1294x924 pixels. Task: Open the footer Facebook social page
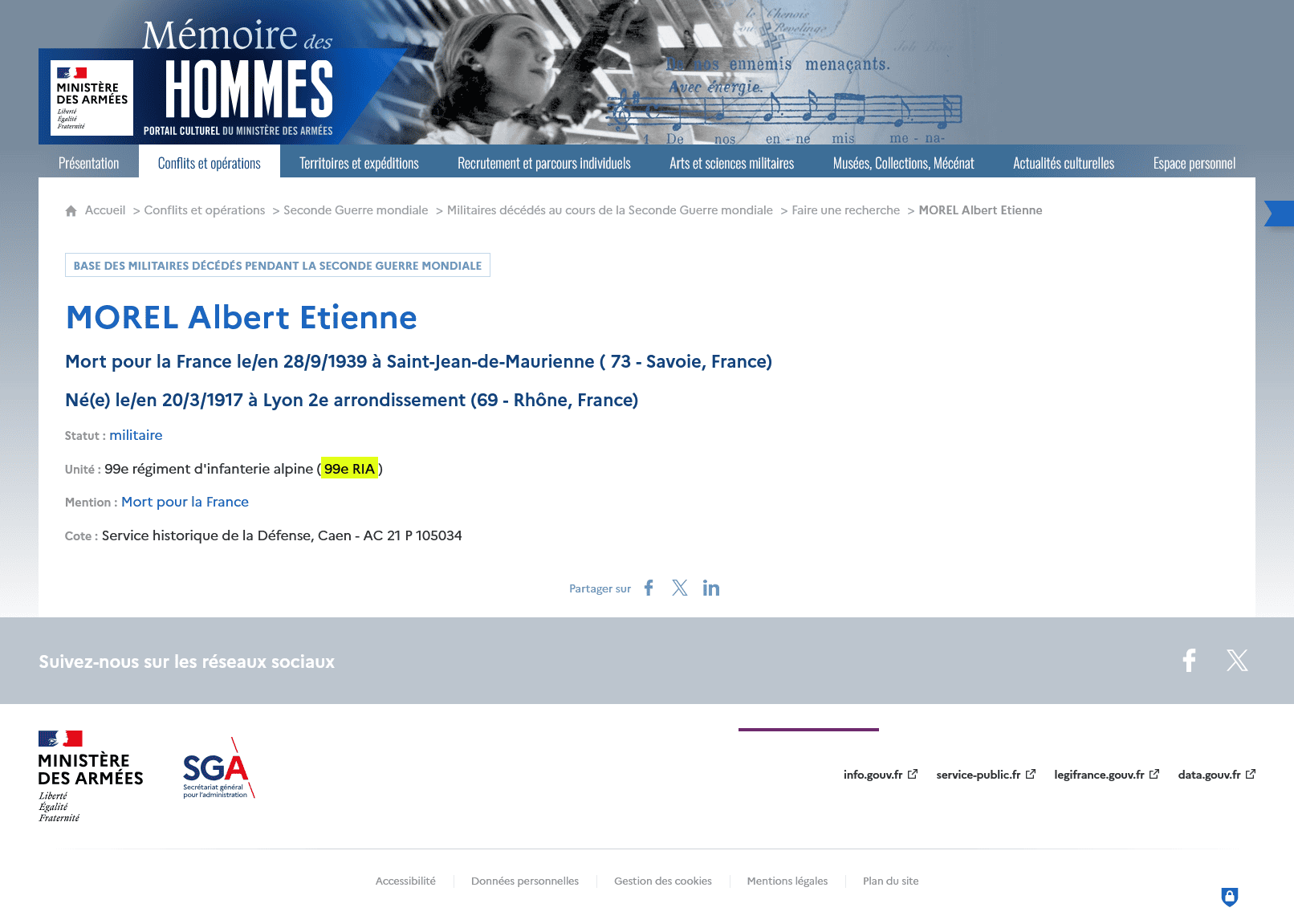pyautogui.click(x=1190, y=660)
